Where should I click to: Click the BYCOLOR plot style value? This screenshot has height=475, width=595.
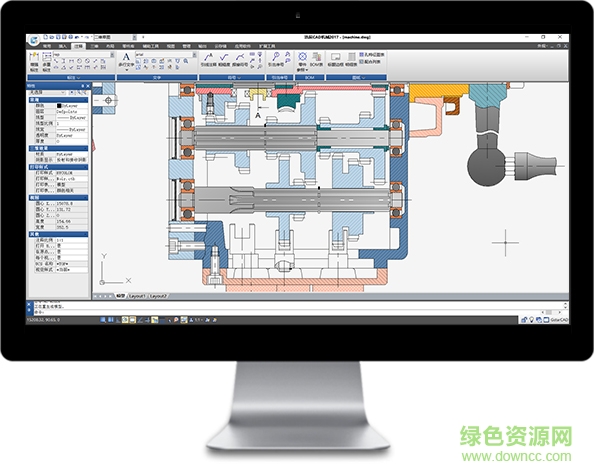[72, 173]
